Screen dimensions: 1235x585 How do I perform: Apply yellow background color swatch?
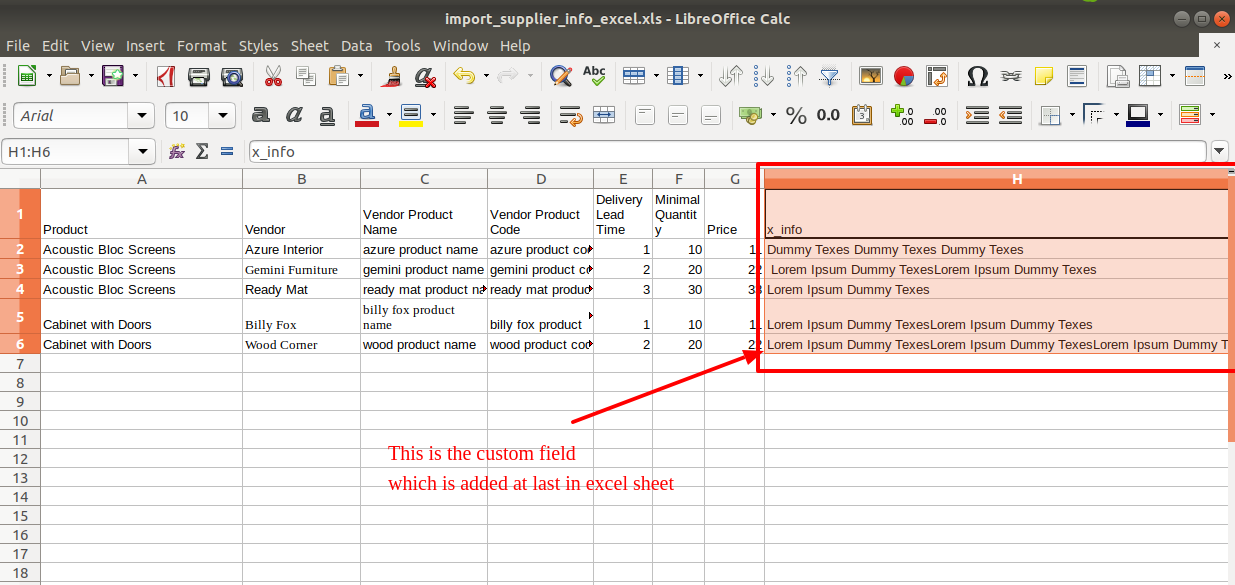[411, 115]
